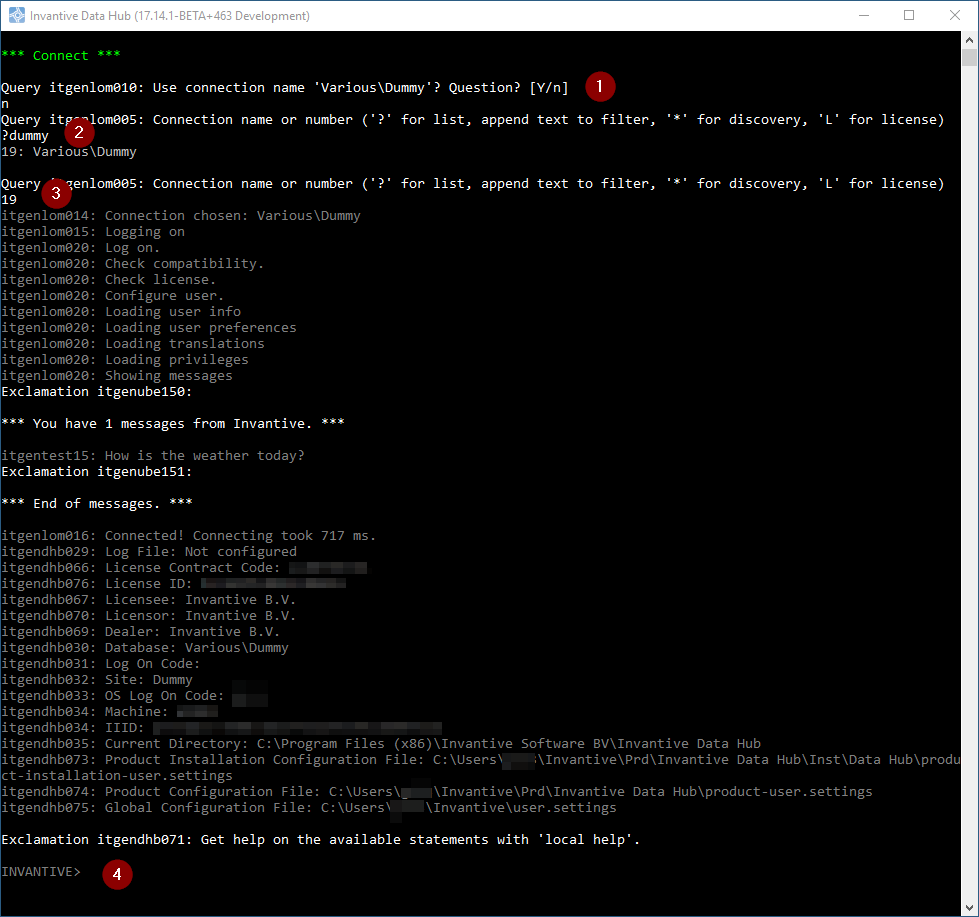Screen dimensions: 979x917
Task: Click the 'Current Directory' path line
Action: coord(381,743)
